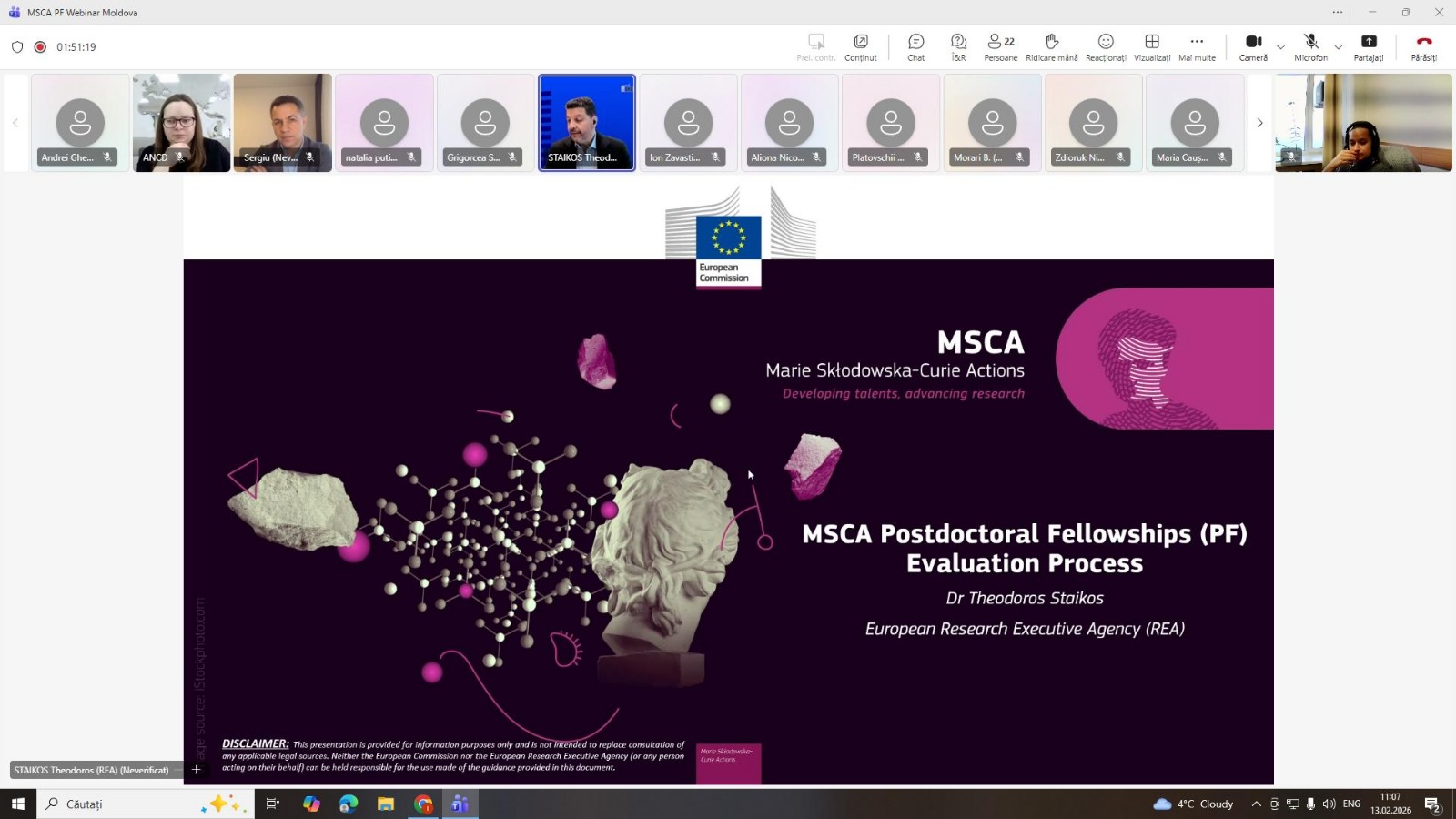Open the Vizualizați view menu
Image resolution: width=1456 pixels, height=819 pixels.
[x=1152, y=47]
